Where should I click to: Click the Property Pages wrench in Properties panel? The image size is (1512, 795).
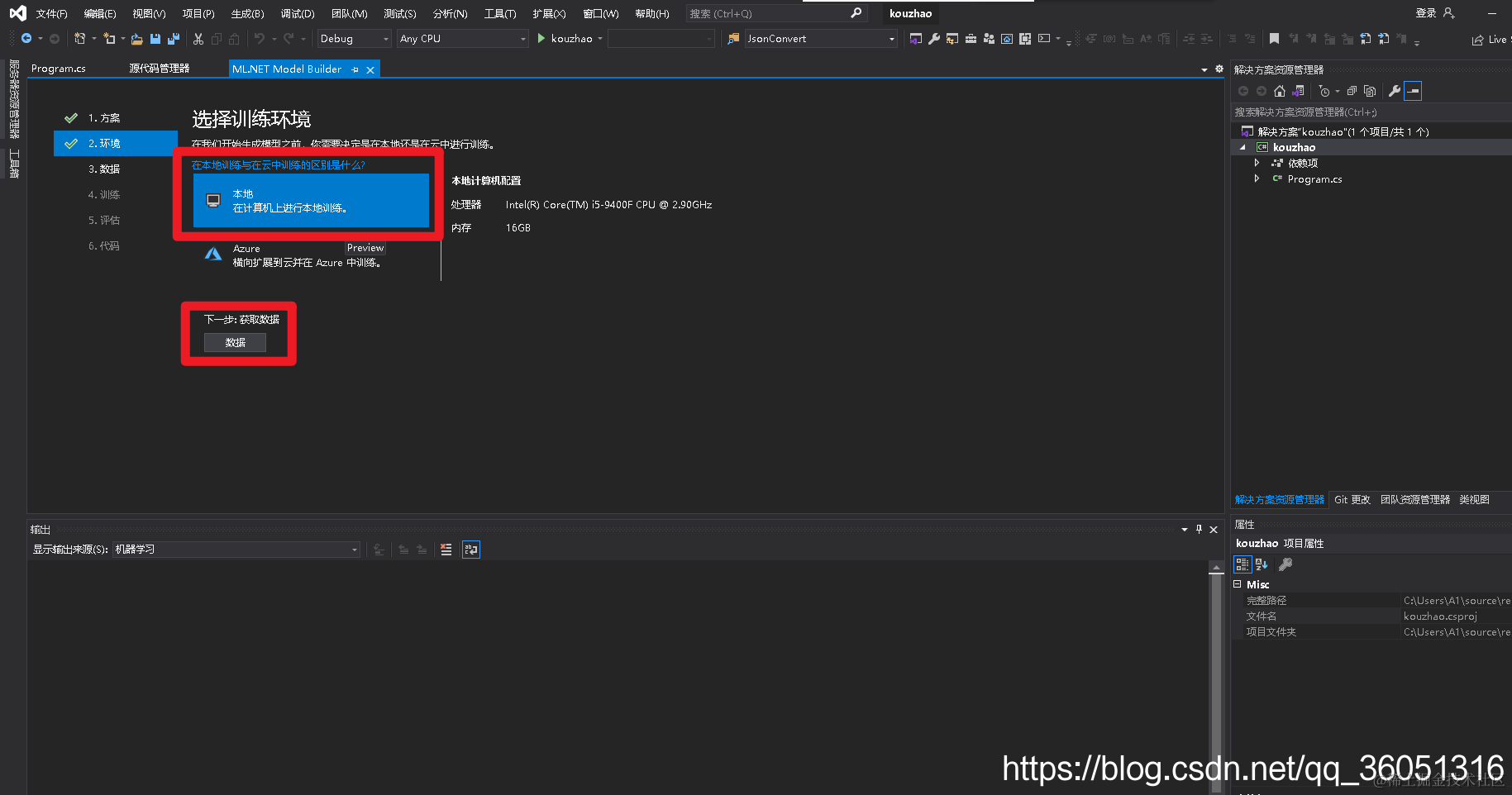tap(1285, 564)
